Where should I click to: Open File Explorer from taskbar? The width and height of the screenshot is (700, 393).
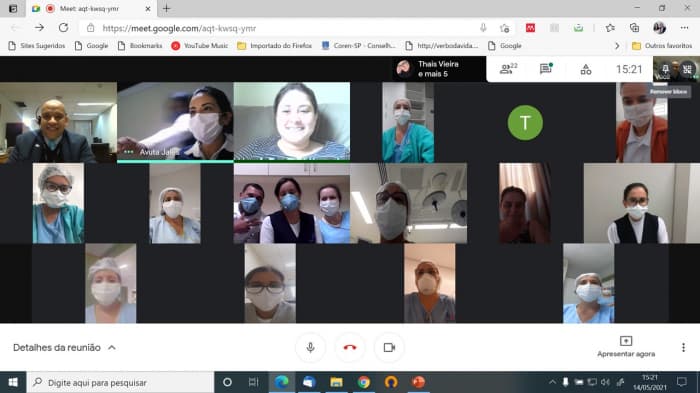pyautogui.click(x=336, y=382)
